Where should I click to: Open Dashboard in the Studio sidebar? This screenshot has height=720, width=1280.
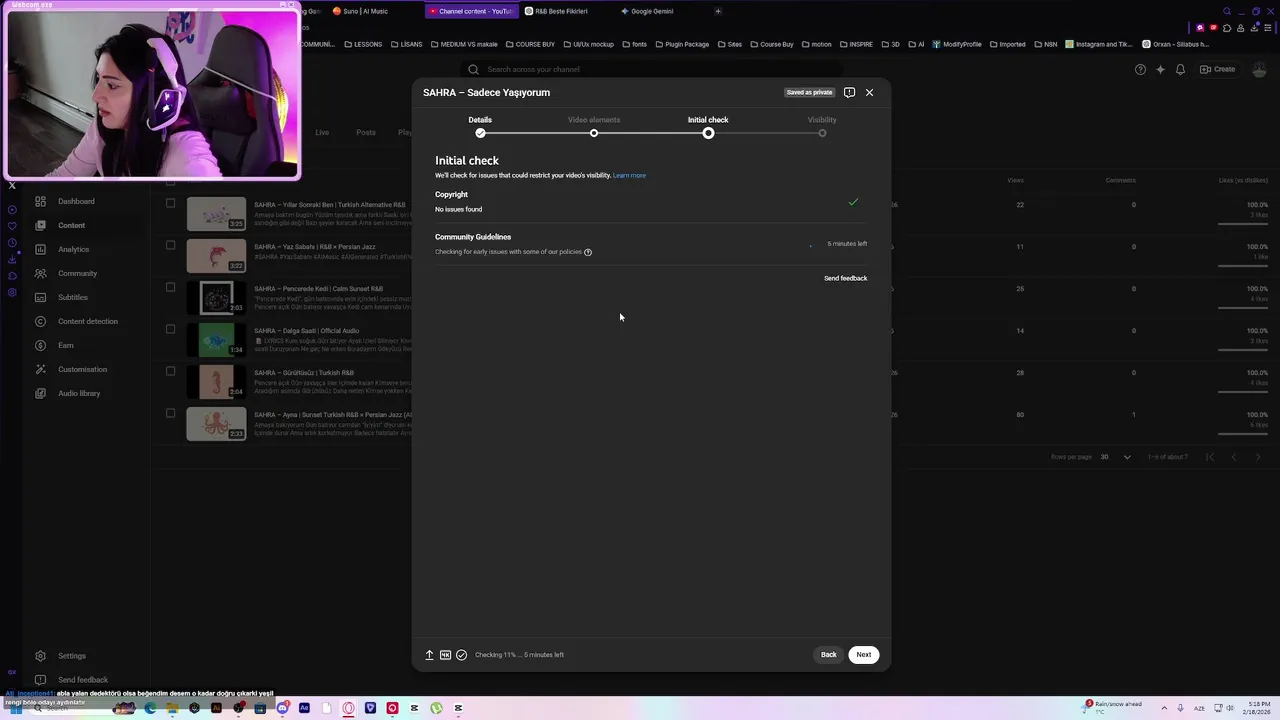pos(76,201)
